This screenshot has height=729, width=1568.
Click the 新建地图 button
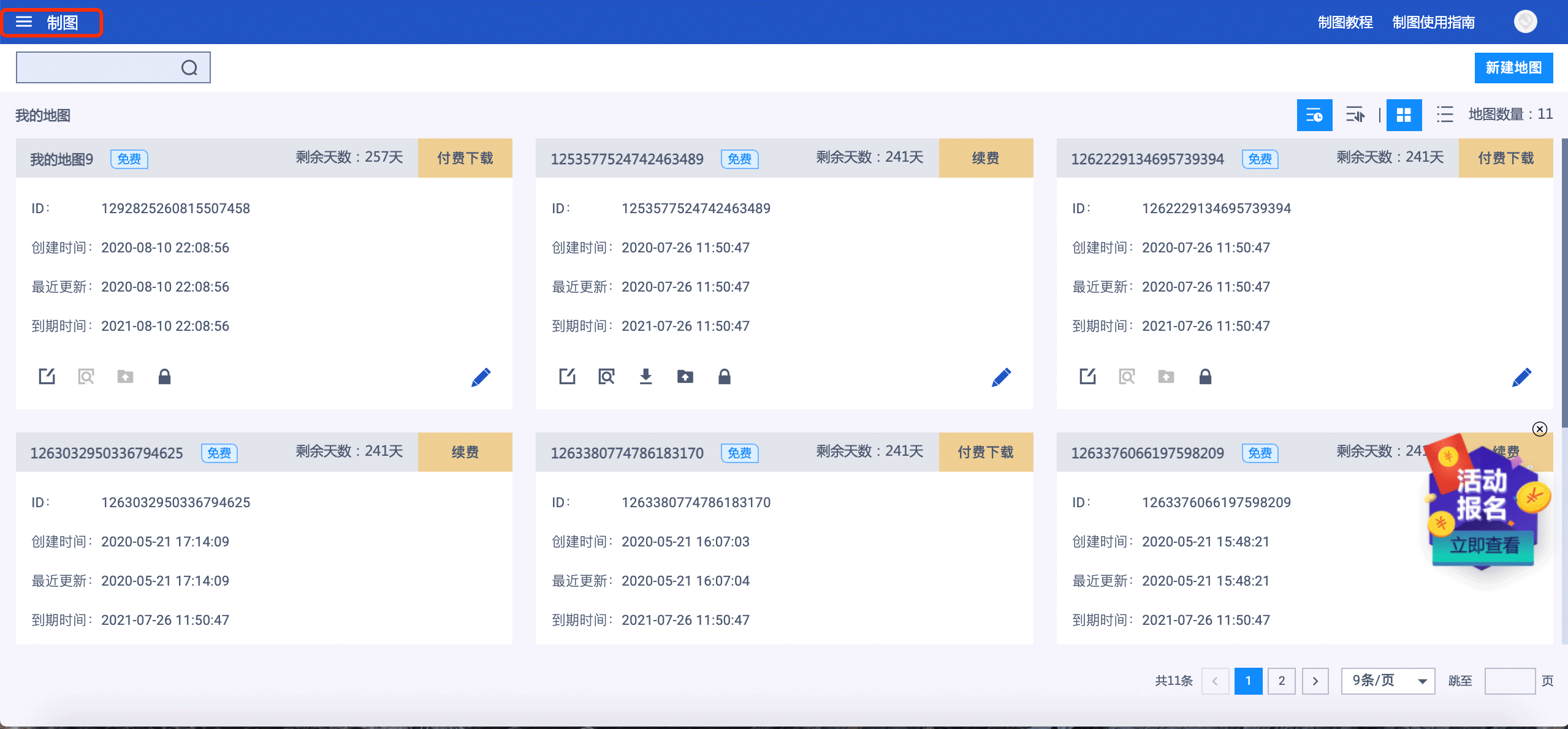(1513, 67)
